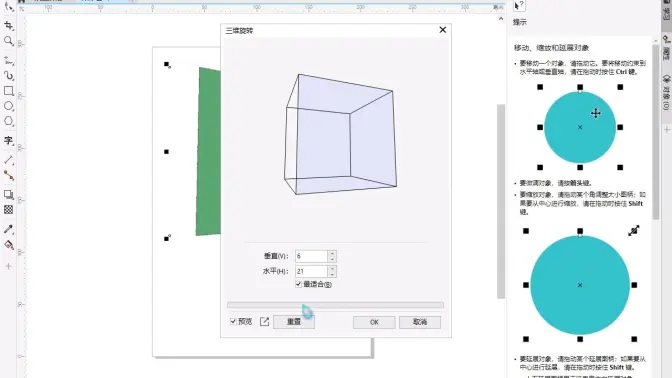Click the 提示 hints heading
The width and height of the screenshot is (672, 378).
pyautogui.click(x=520, y=22)
